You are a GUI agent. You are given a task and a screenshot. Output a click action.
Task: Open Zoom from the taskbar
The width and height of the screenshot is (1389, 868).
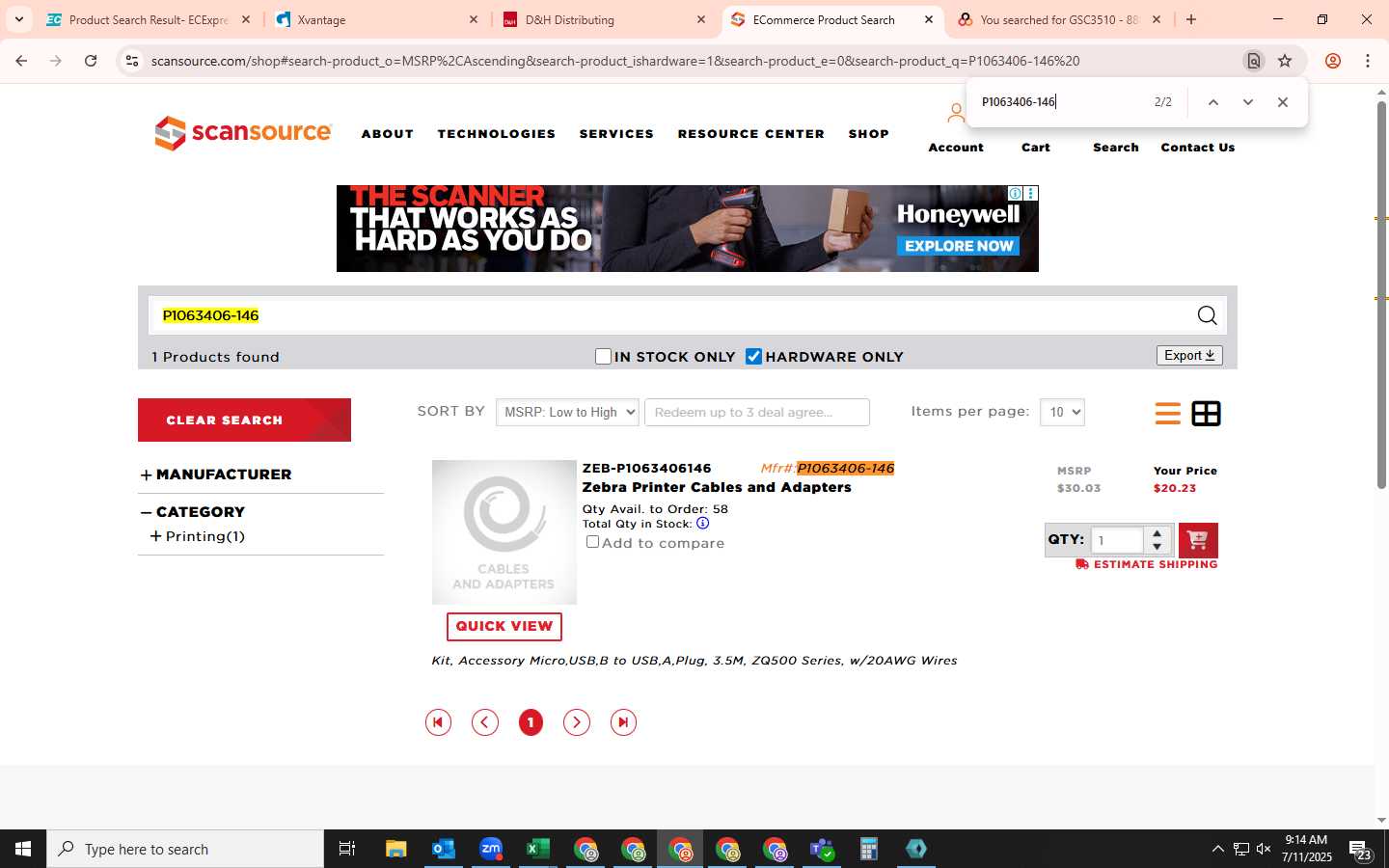491,849
